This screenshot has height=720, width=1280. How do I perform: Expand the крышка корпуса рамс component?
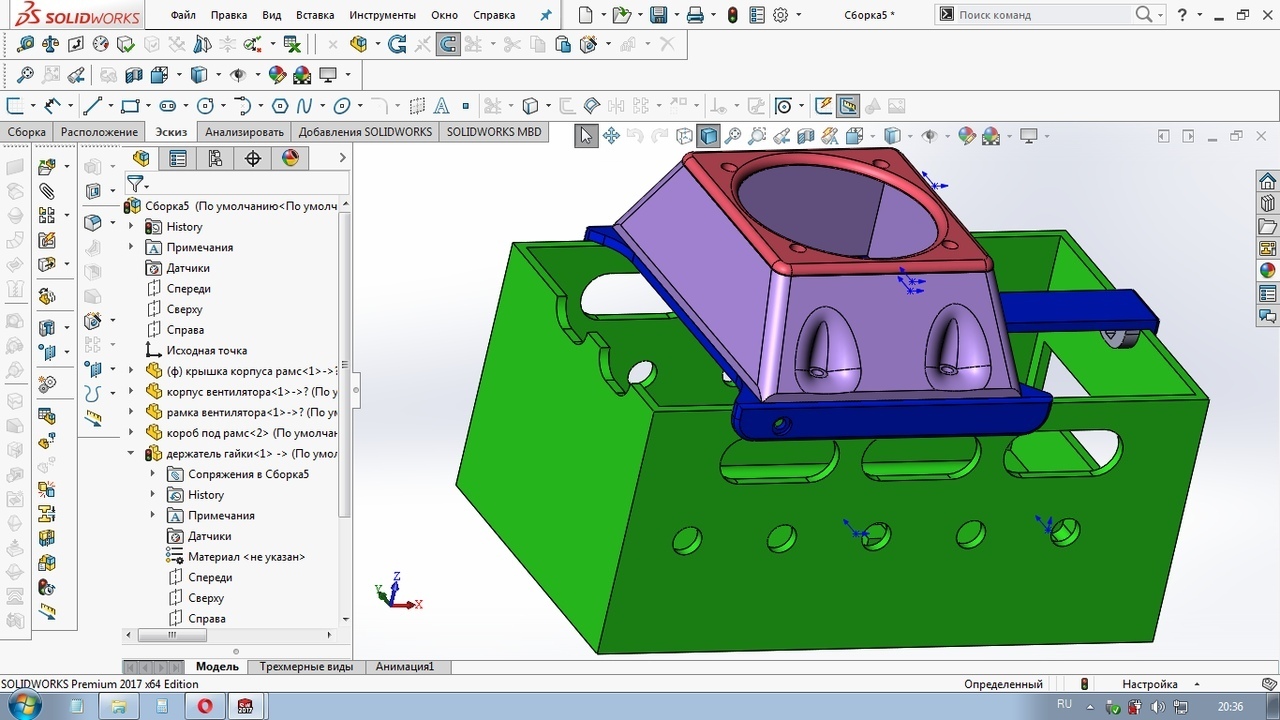pos(131,371)
